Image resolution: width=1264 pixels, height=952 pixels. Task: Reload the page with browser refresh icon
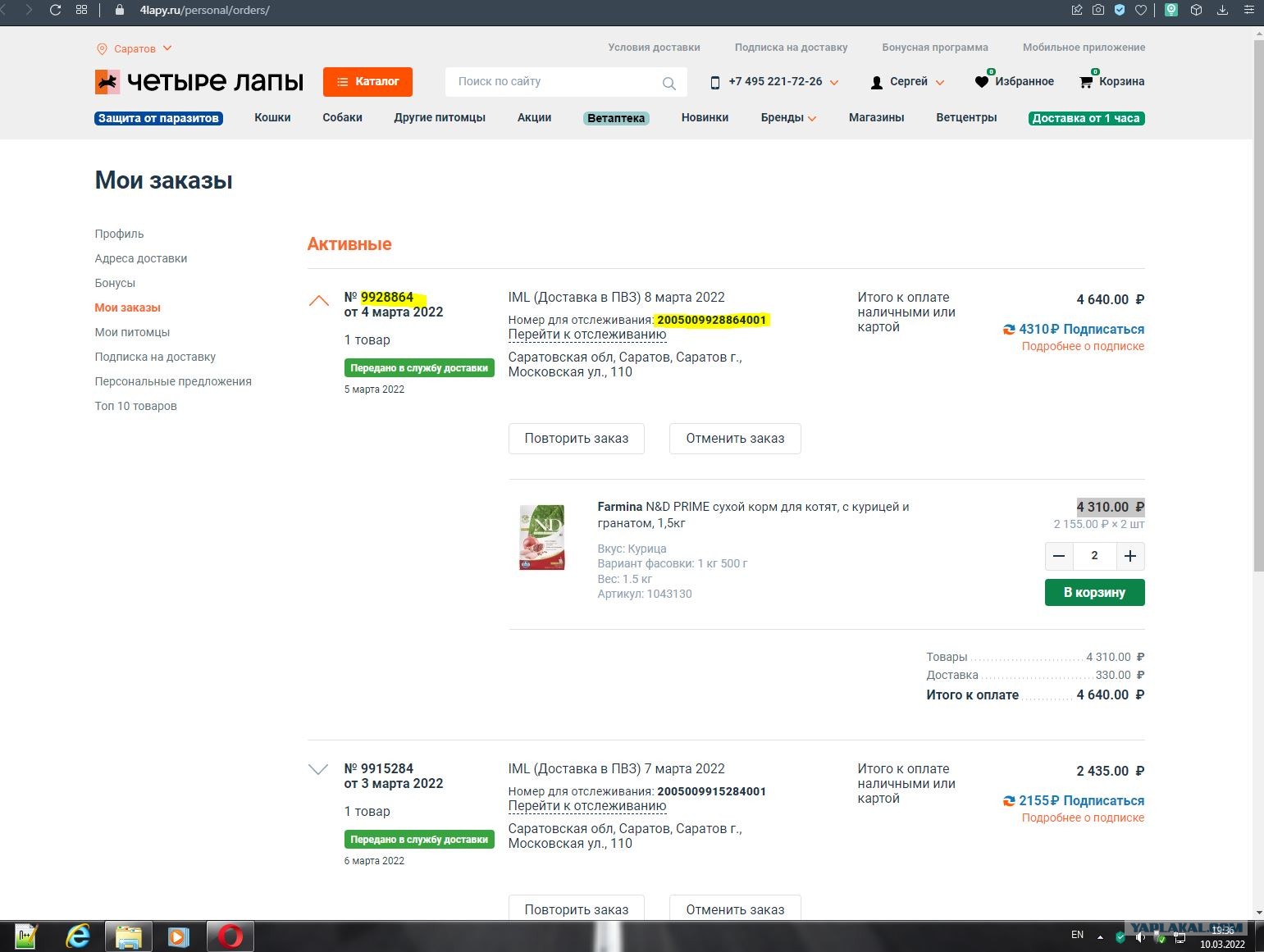[55, 11]
